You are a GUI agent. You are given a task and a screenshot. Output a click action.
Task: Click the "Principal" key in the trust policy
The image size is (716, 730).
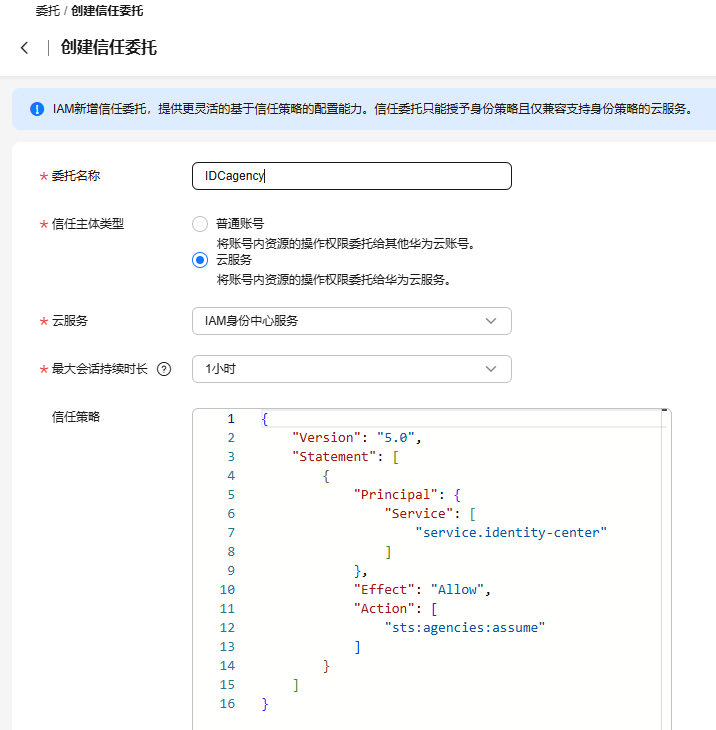(396, 495)
